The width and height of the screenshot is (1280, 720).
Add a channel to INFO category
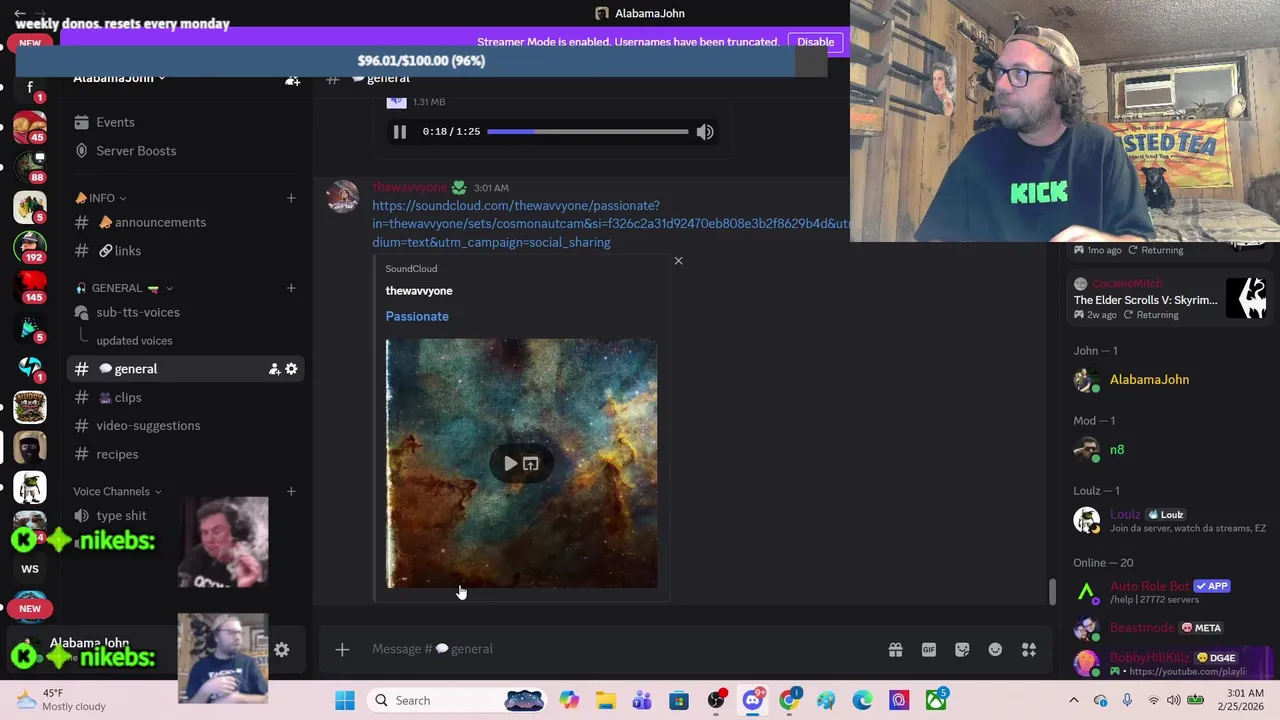tap(291, 198)
